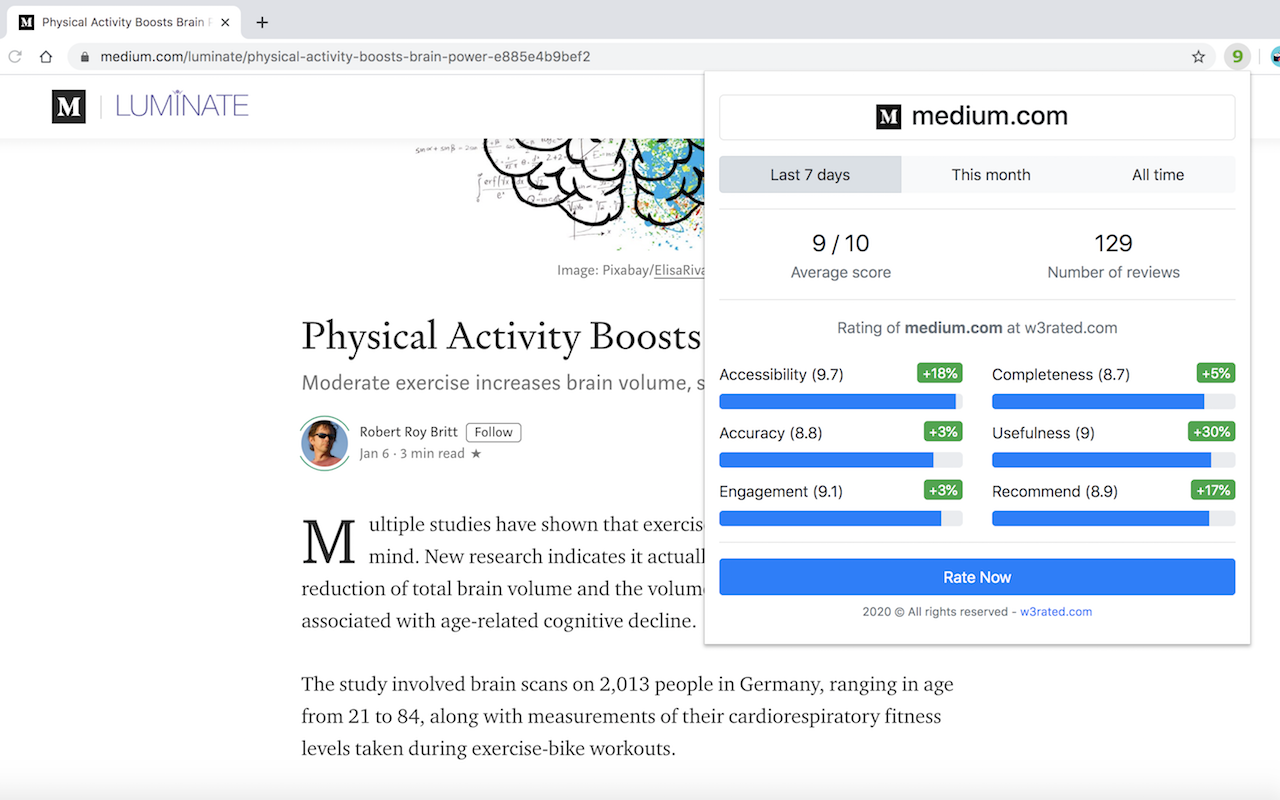The image size is (1280, 800).
Task: Click the Medium icon inside the rating popup
Action: tap(888, 117)
